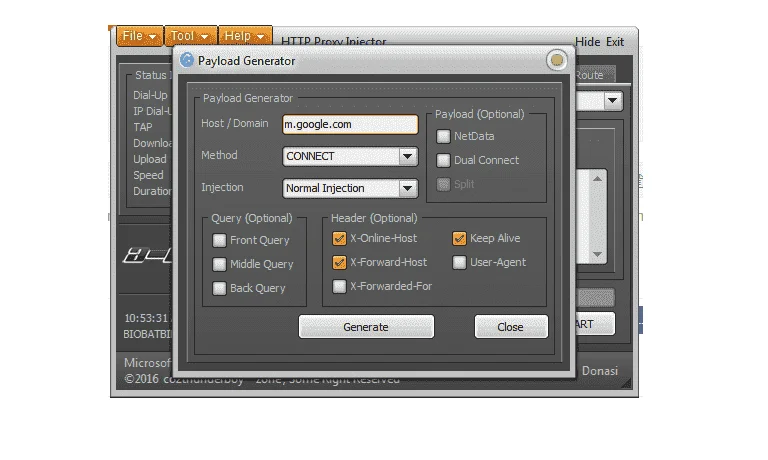Uncheck the X-Forward-Host checkbox

coord(339,263)
